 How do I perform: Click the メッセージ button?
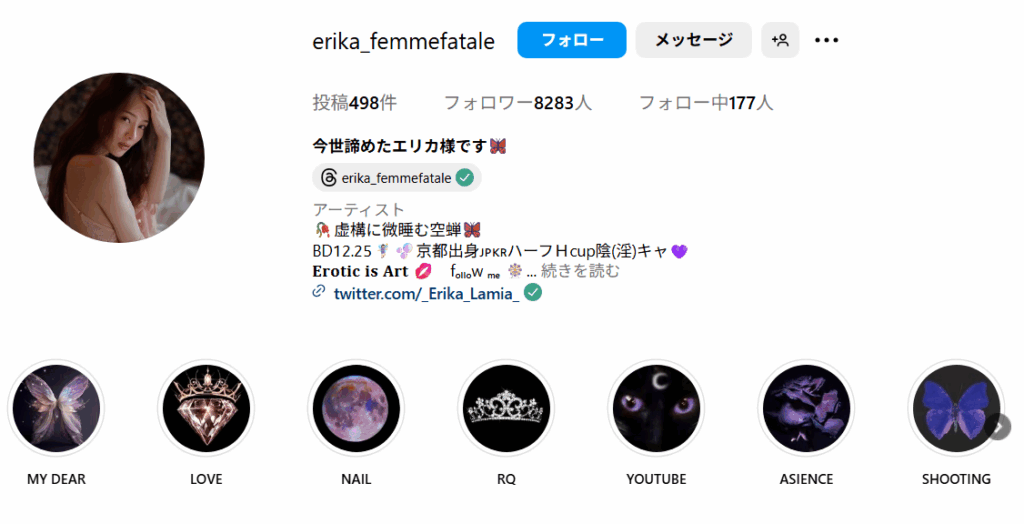point(694,40)
